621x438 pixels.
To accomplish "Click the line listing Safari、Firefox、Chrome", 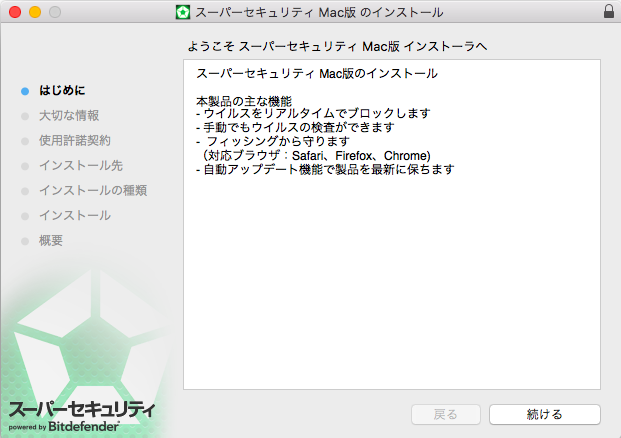I will (x=316, y=155).
